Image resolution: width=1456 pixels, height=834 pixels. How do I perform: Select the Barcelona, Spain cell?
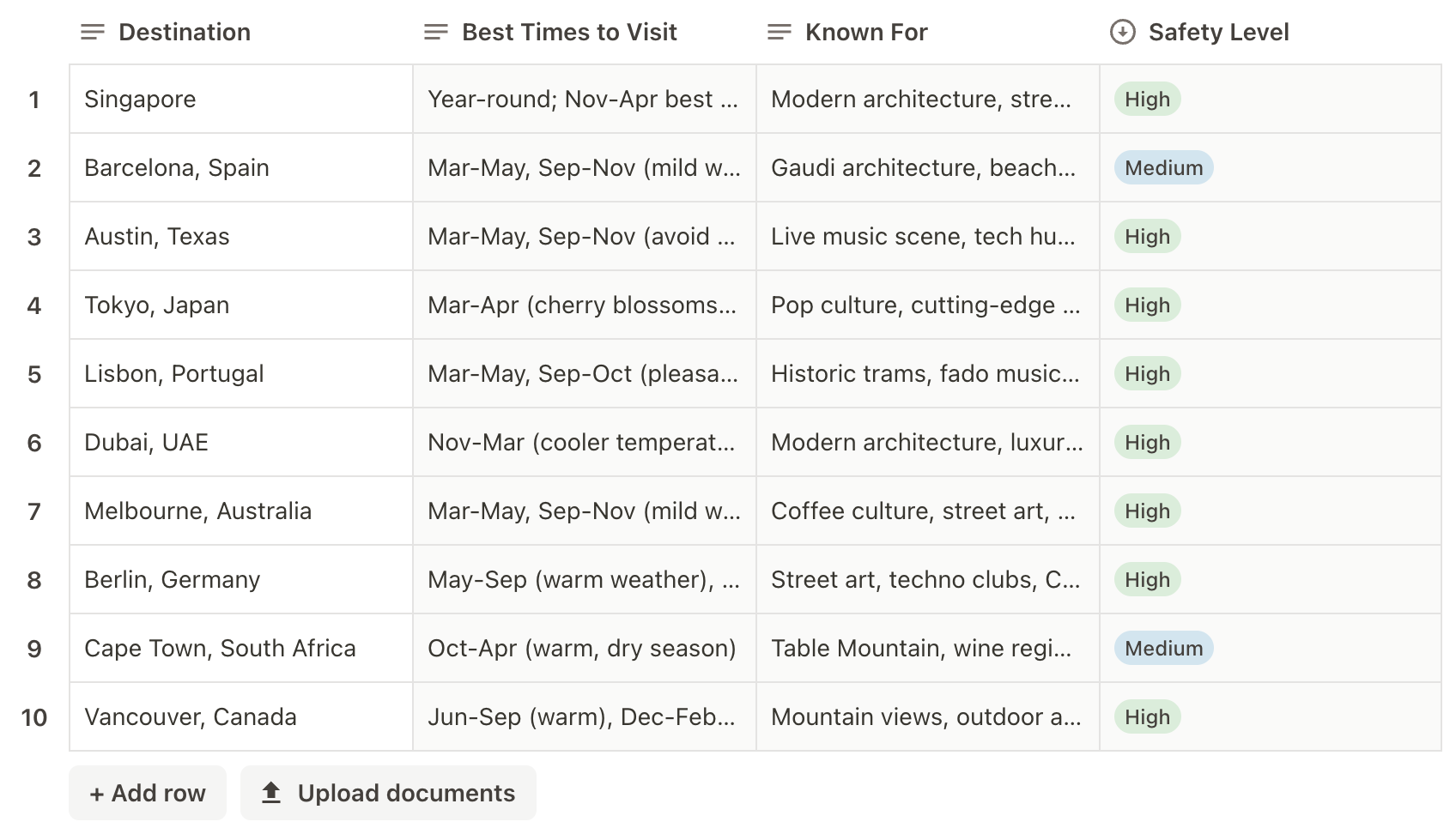click(241, 168)
